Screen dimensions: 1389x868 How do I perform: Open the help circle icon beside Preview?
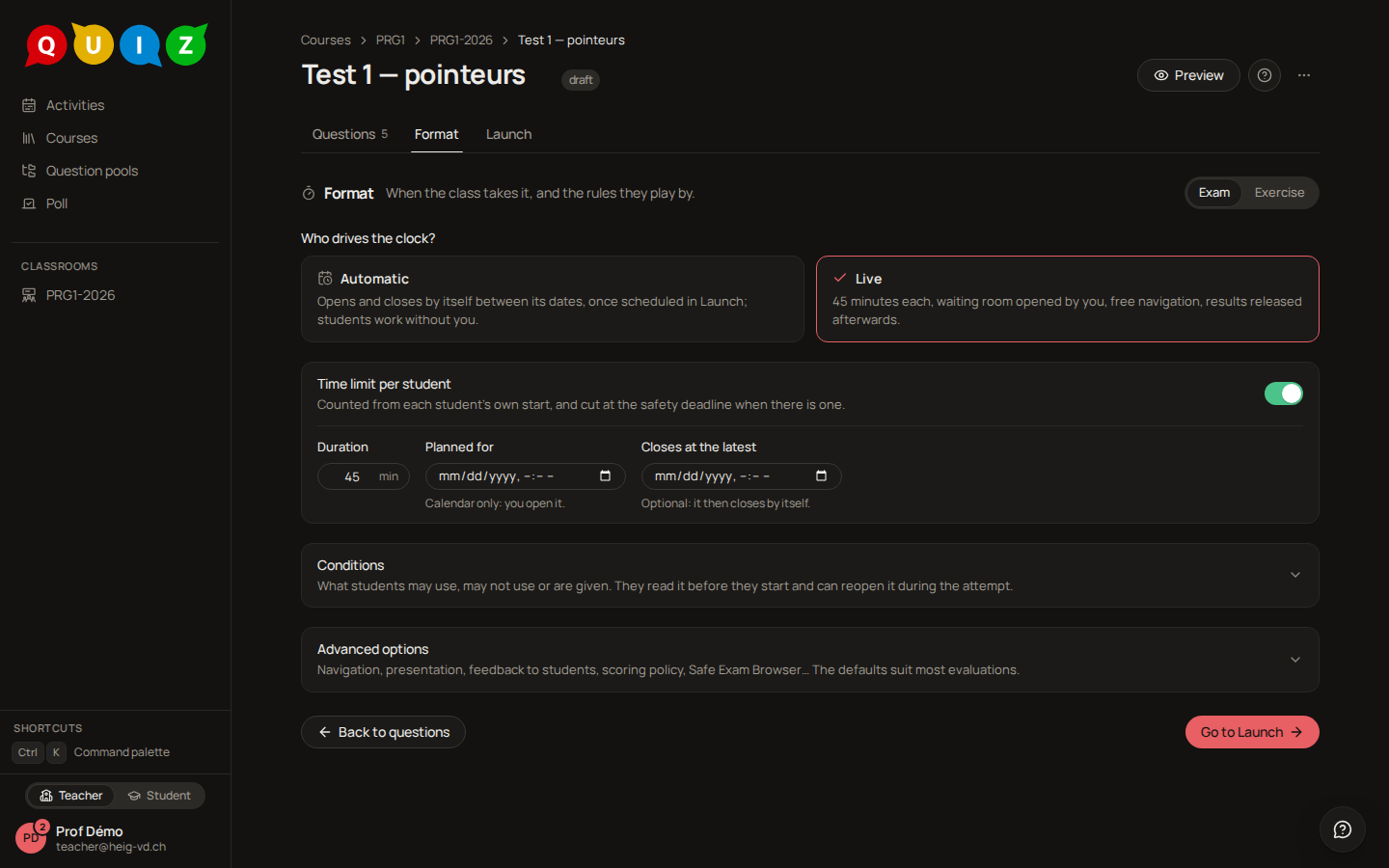(x=1265, y=75)
